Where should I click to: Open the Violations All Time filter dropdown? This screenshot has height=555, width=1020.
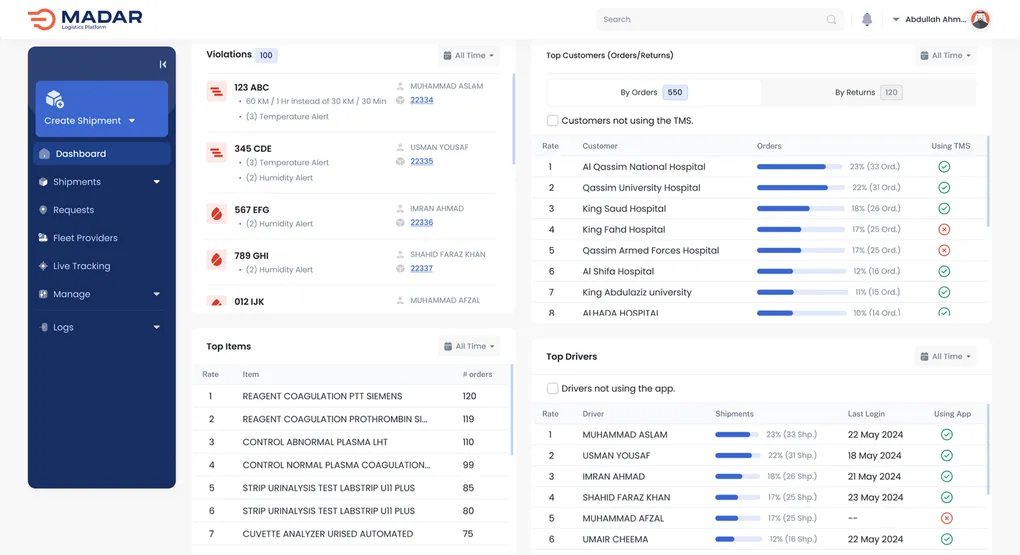point(469,56)
